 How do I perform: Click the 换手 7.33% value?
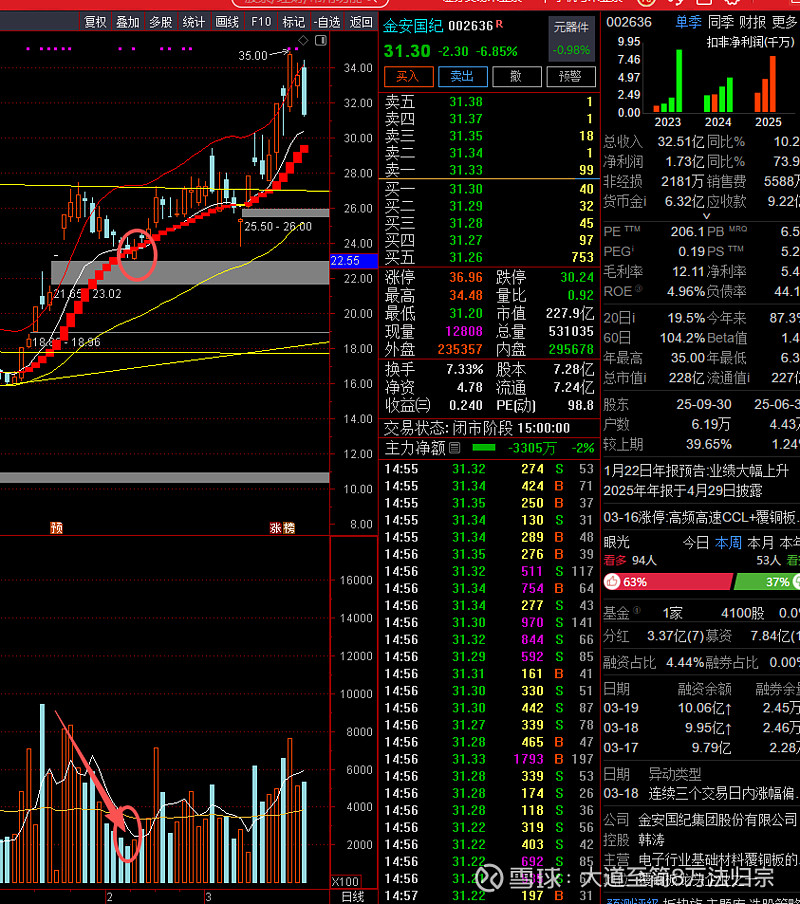pos(465,369)
